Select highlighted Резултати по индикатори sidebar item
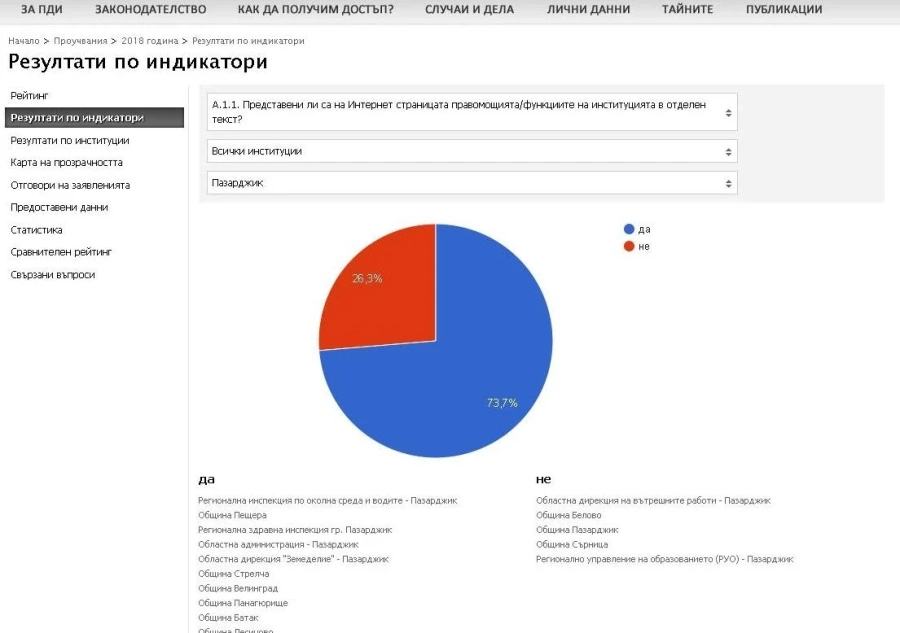The height and width of the screenshot is (633, 900). pyautogui.click(x=94, y=118)
